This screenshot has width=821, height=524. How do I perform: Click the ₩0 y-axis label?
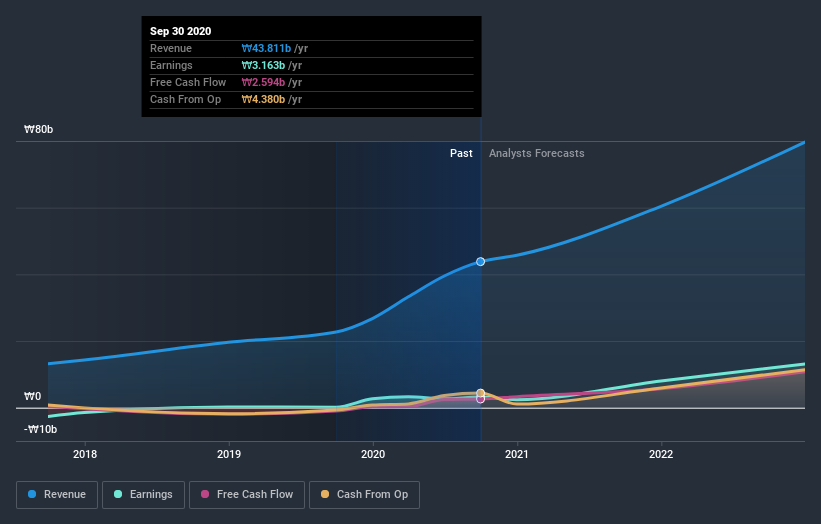point(32,396)
